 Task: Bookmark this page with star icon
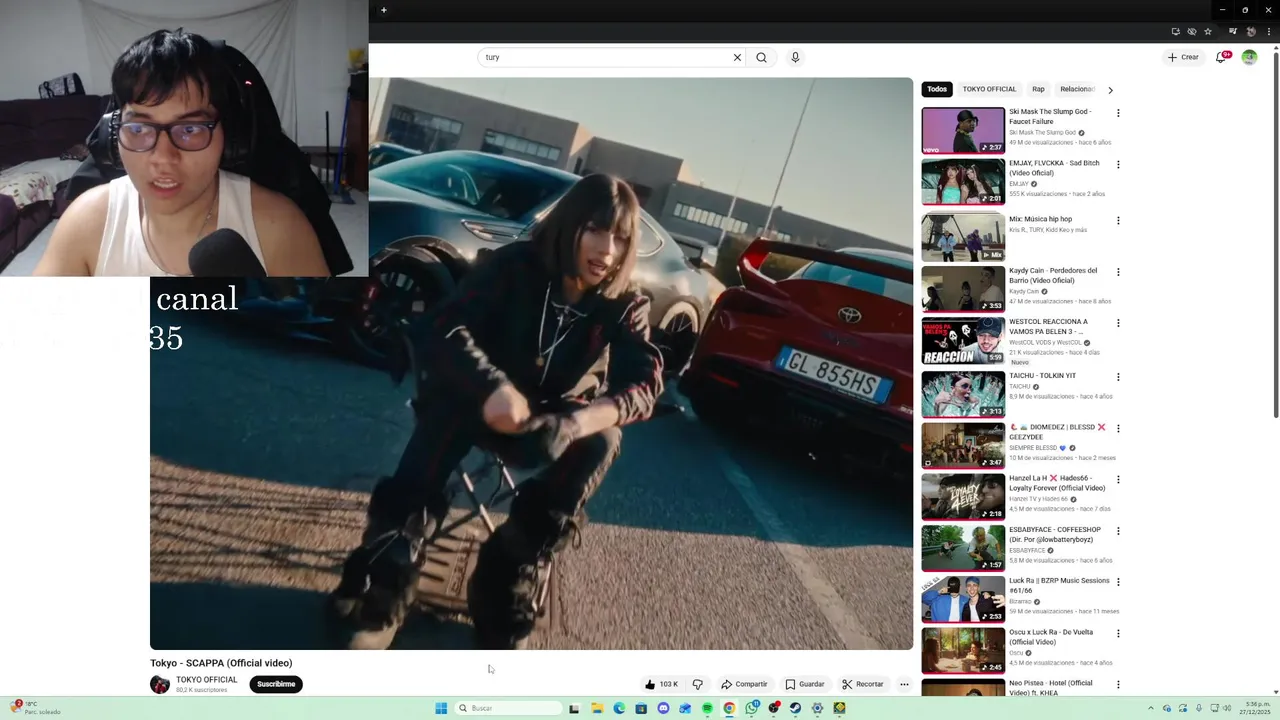[1207, 31]
